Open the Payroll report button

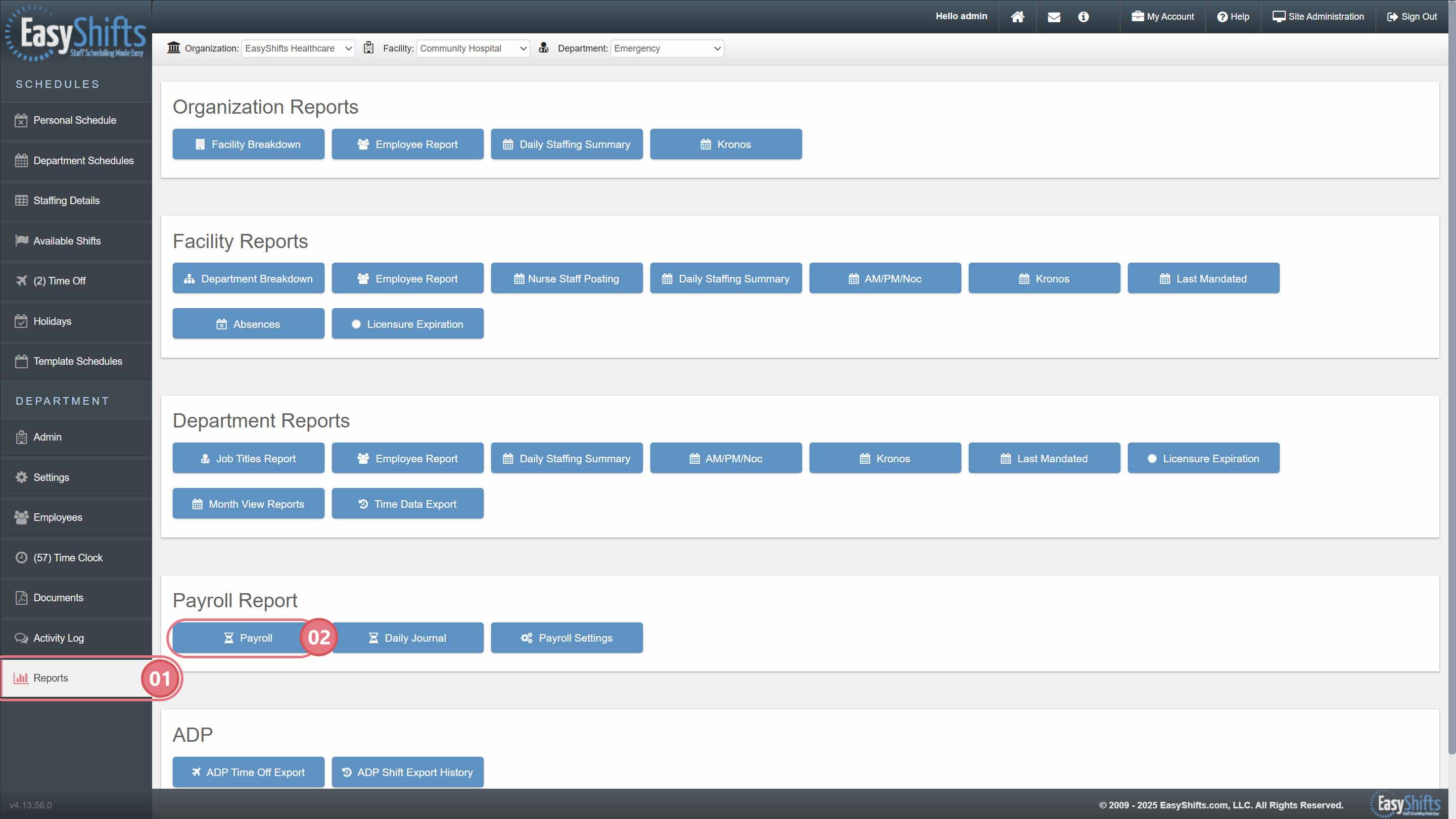[248, 638]
